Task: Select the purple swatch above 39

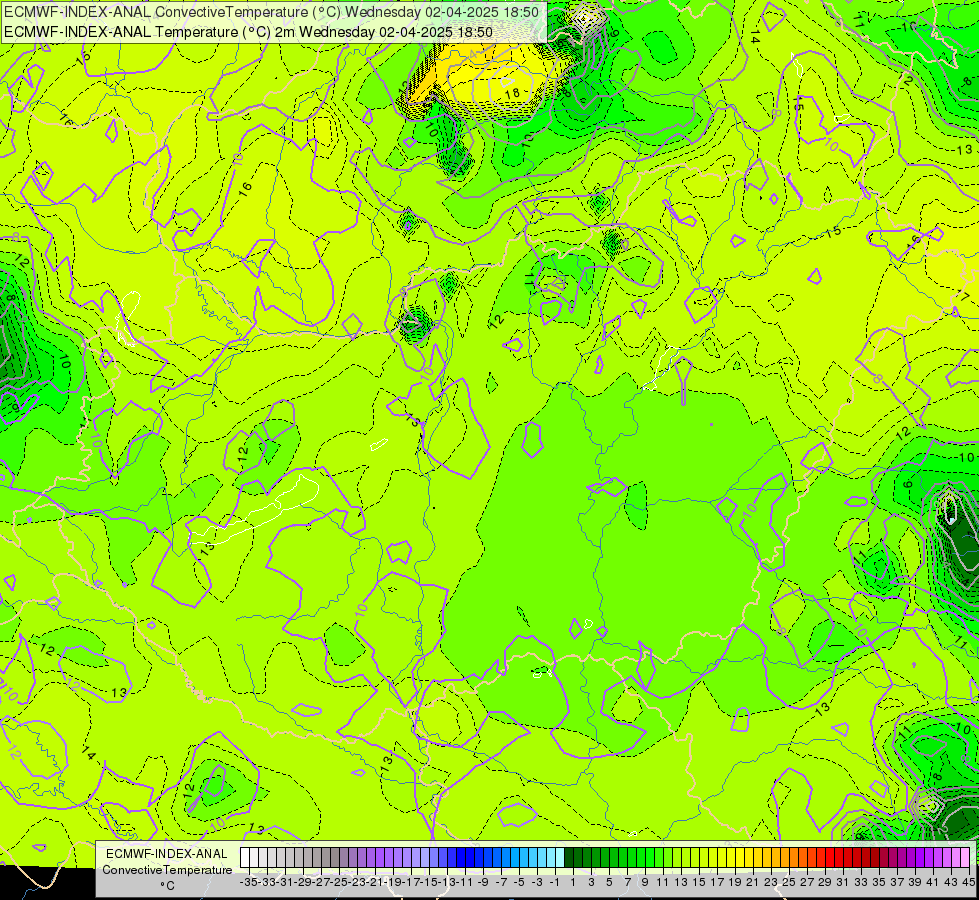Action: (911, 857)
